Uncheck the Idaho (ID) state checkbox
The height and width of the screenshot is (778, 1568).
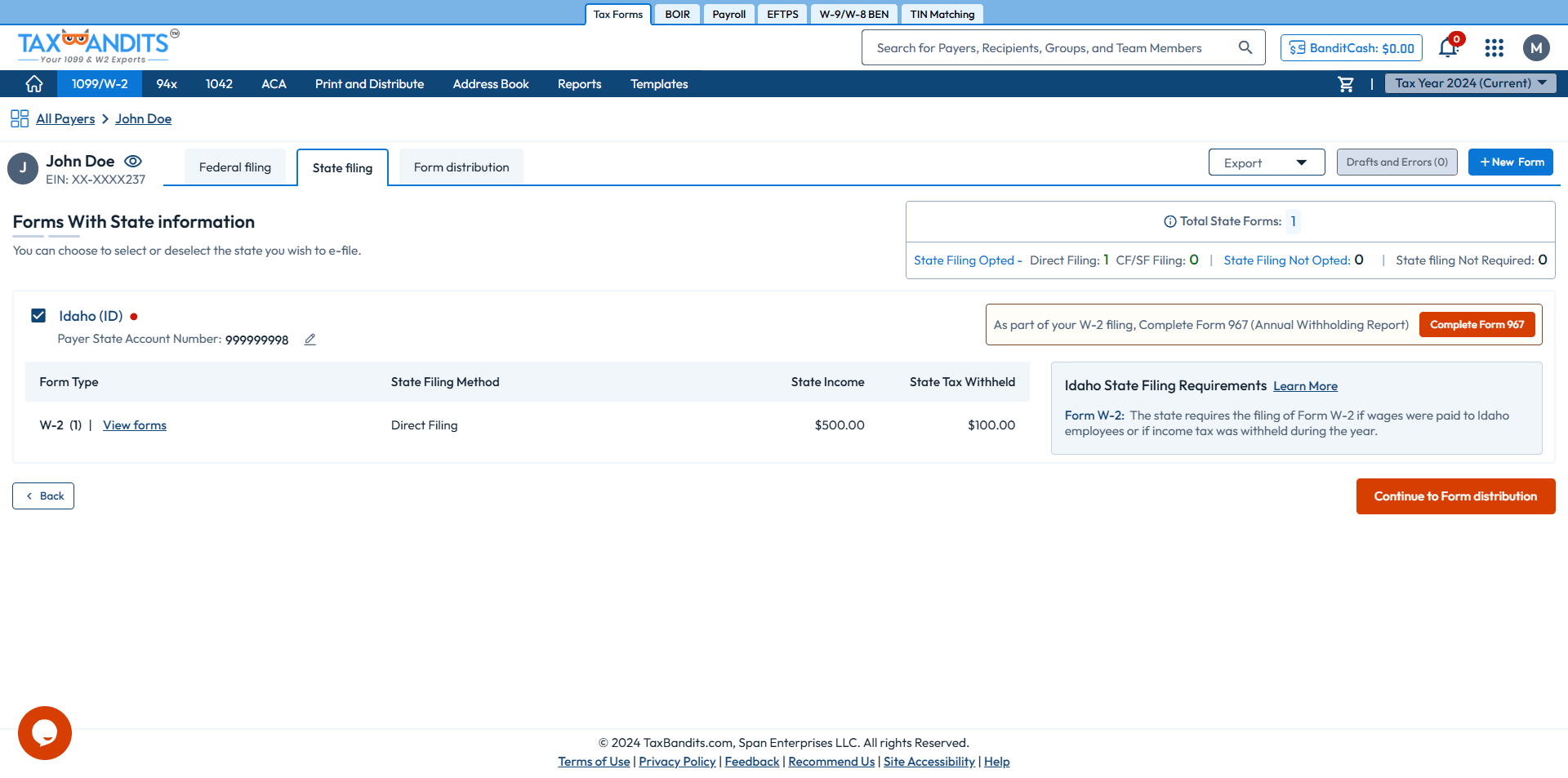click(38, 316)
